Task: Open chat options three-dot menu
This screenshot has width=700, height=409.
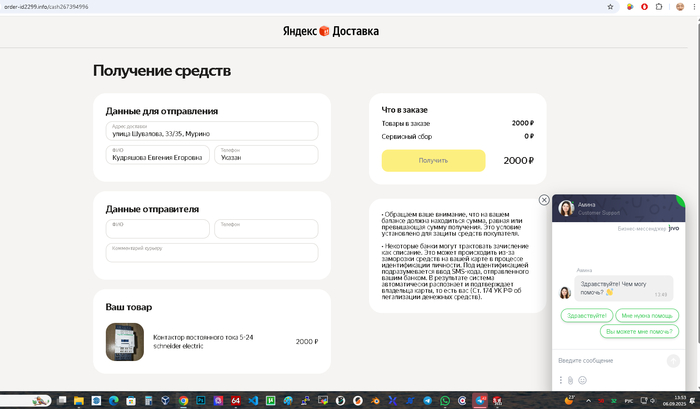Action: 559,380
